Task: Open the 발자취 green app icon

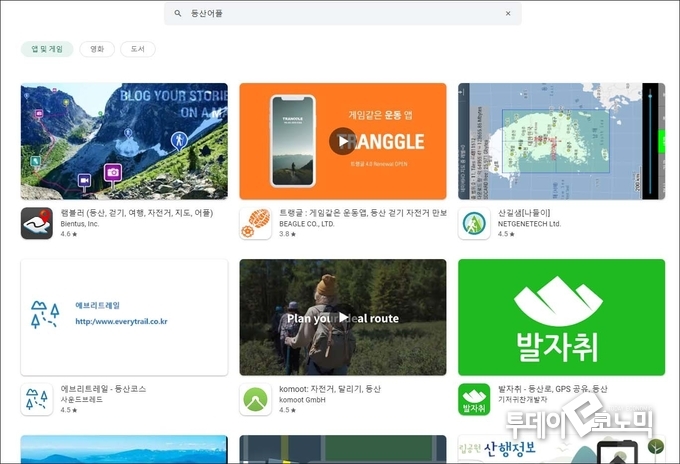Action: coord(474,399)
